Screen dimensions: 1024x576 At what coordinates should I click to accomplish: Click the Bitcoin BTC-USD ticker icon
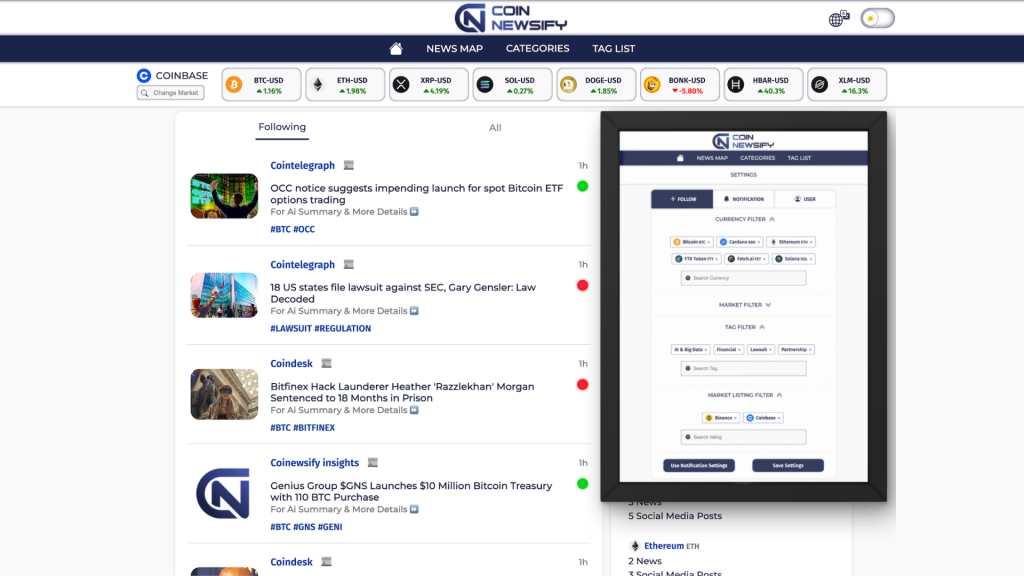click(x=234, y=85)
